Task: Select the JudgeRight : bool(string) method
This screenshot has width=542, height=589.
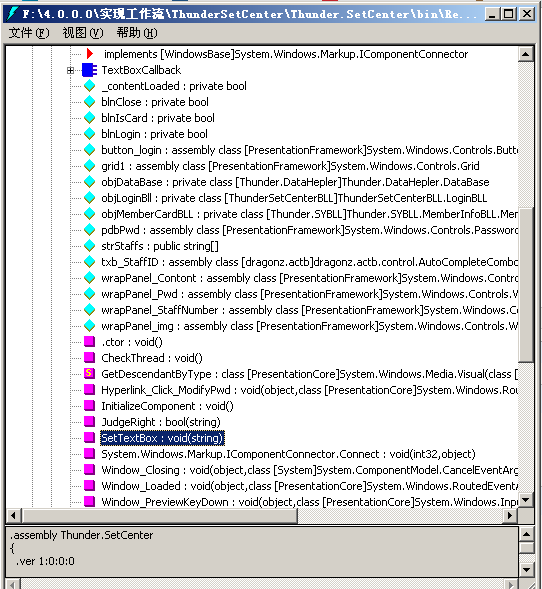Action: tap(161, 422)
